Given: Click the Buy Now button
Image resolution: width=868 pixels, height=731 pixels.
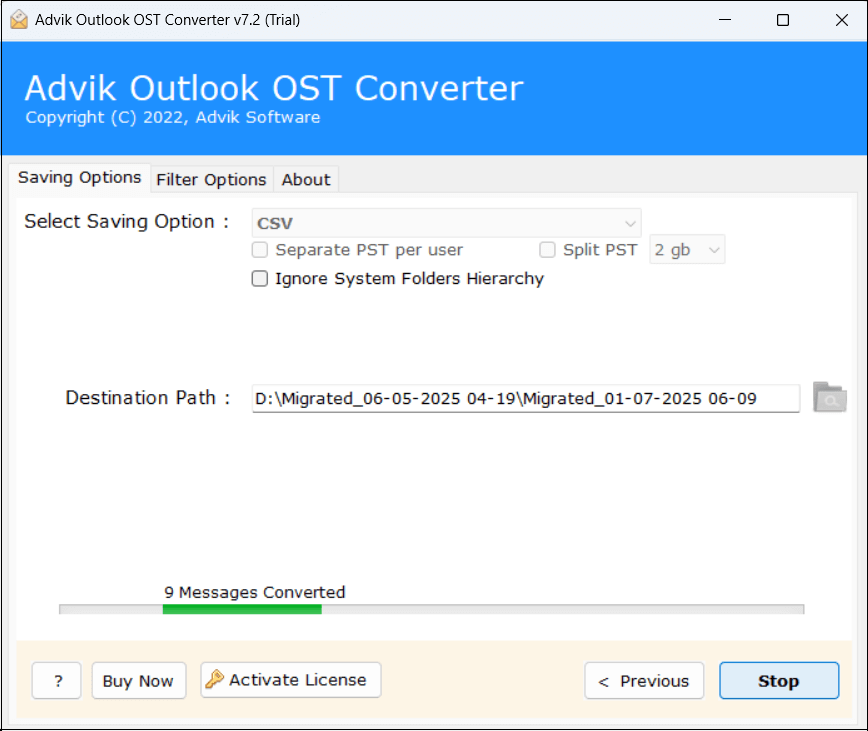Looking at the screenshot, I should point(138,681).
